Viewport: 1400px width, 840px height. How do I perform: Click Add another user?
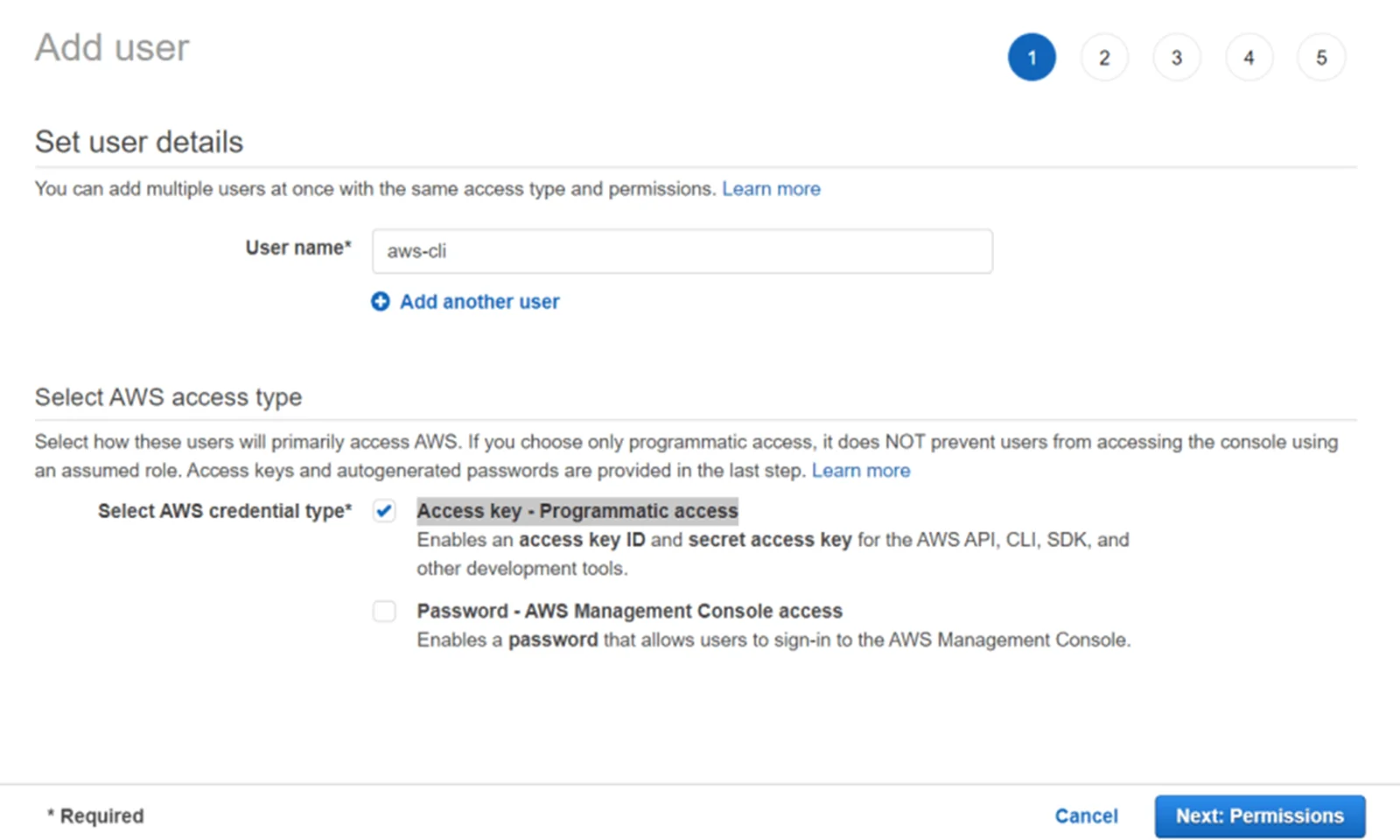pos(479,301)
